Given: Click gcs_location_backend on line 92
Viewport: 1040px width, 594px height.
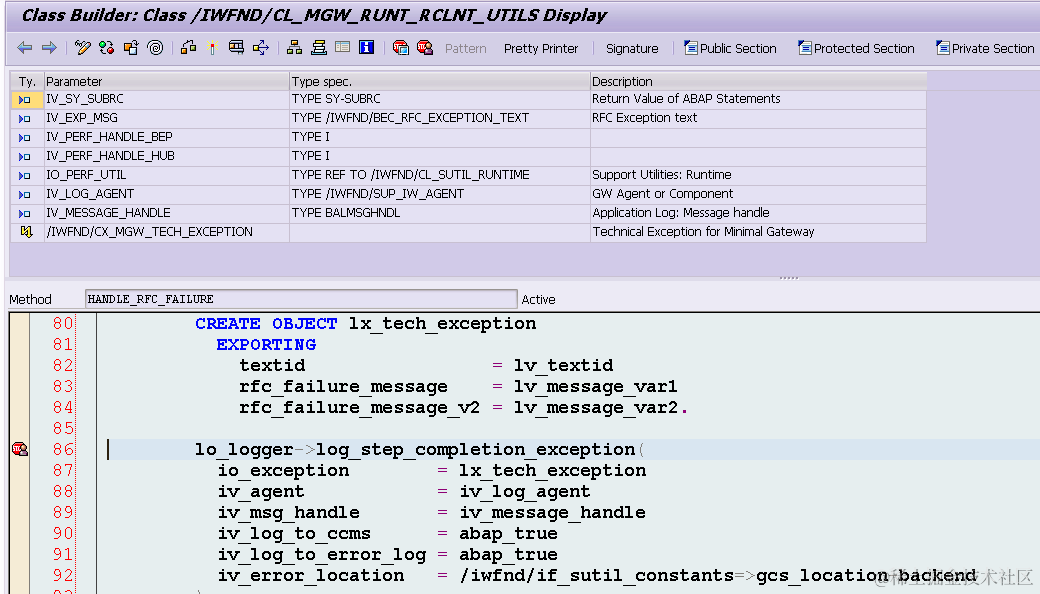Looking at the screenshot, I should pos(866,575).
